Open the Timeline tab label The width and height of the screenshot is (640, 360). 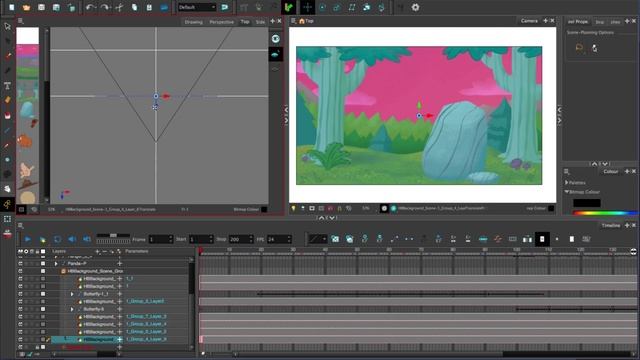pyautogui.click(x=611, y=225)
